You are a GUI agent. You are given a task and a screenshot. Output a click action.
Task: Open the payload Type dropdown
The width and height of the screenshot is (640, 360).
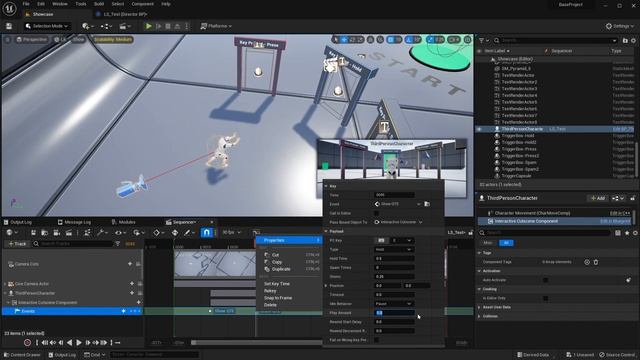click(394, 249)
